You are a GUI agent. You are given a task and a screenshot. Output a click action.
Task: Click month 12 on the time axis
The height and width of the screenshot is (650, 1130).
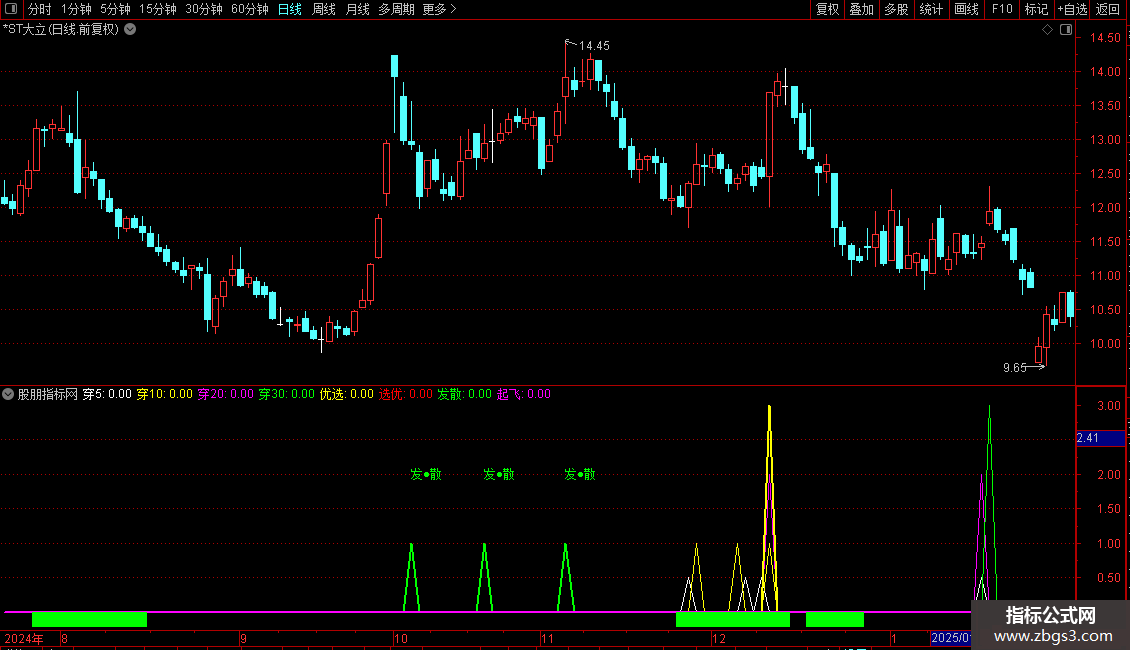tap(719, 638)
